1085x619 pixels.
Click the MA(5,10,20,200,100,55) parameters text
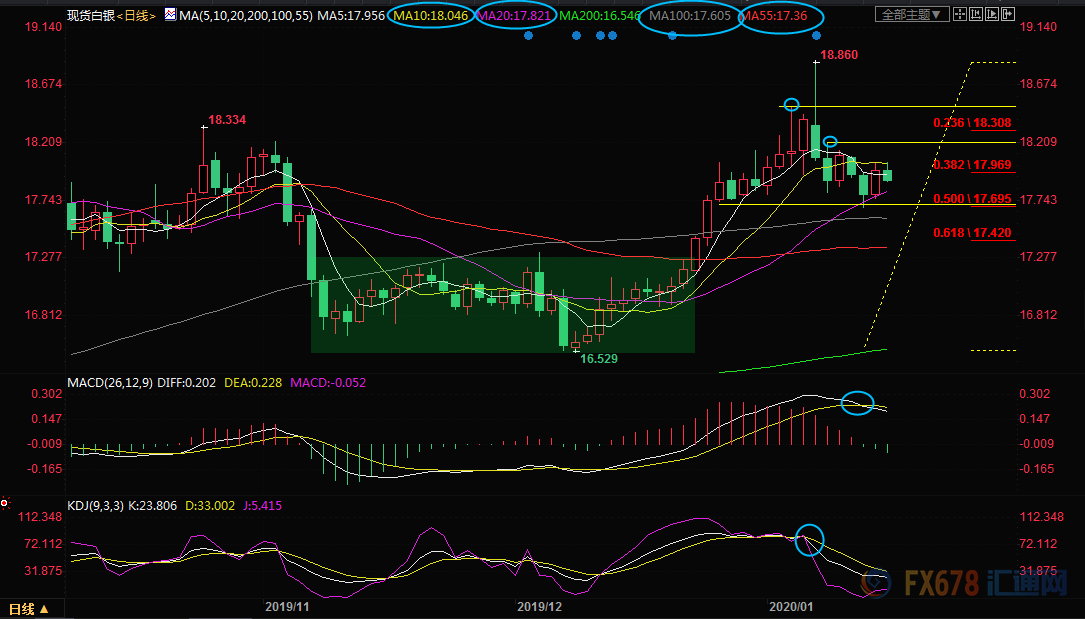click(x=242, y=15)
